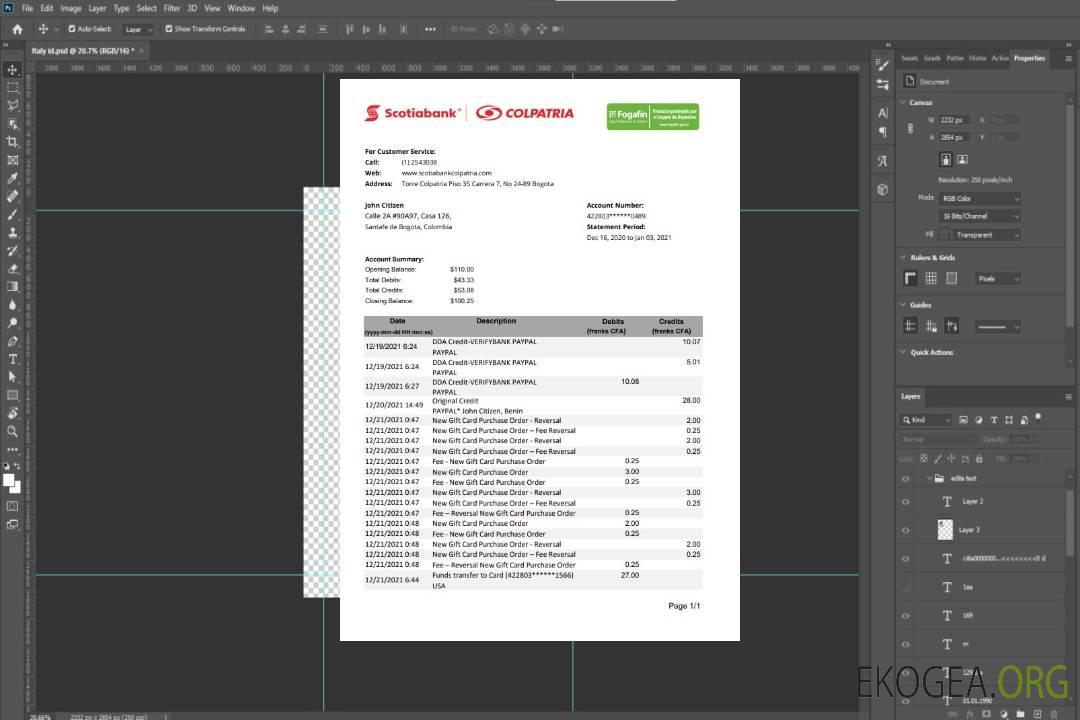The height and width of the screenshot is (720, 1080).
Task: Click the create new layer icon
Action: 1037,714
